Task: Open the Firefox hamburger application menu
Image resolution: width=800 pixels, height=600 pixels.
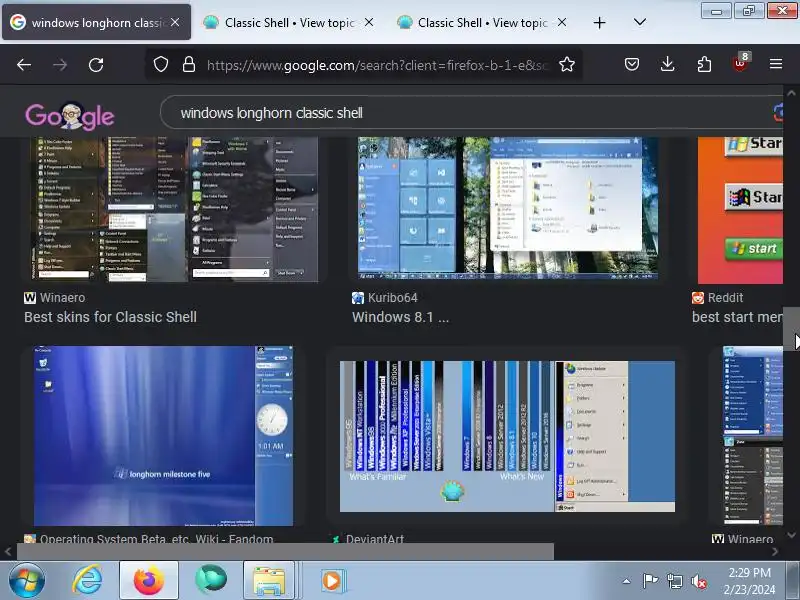Action: [x=776, y=64]
